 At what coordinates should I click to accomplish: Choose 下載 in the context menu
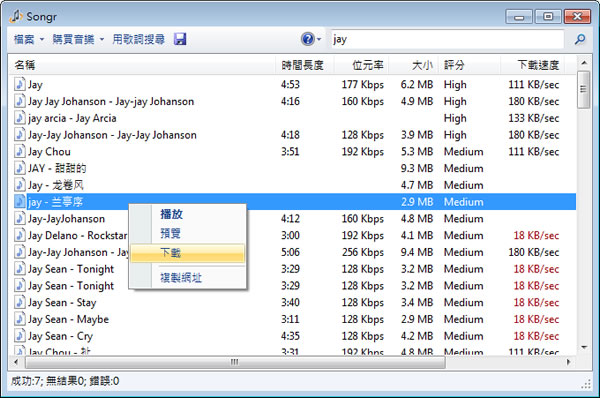[188, 253]
